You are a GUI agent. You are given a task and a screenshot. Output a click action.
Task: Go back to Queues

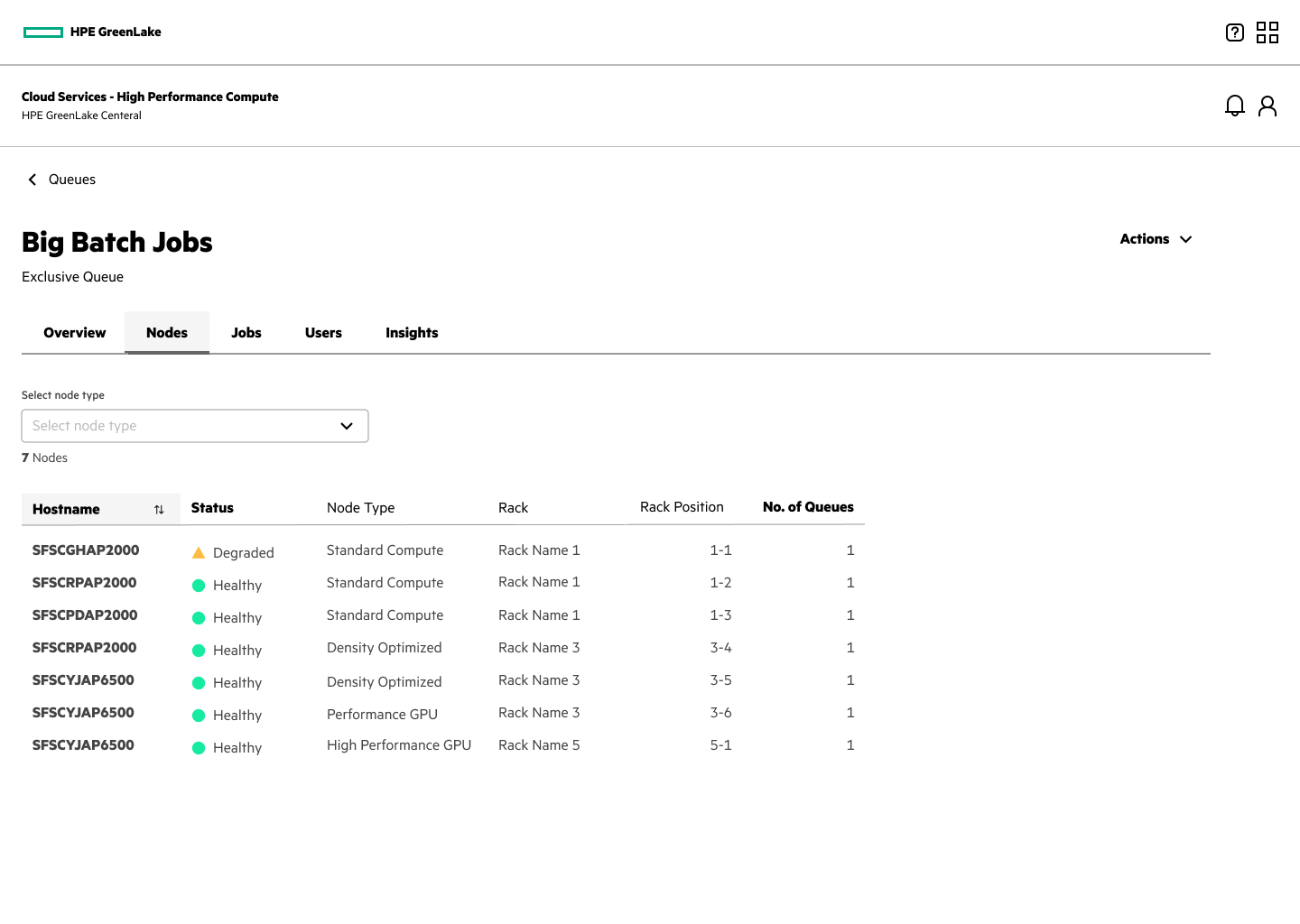72,180
